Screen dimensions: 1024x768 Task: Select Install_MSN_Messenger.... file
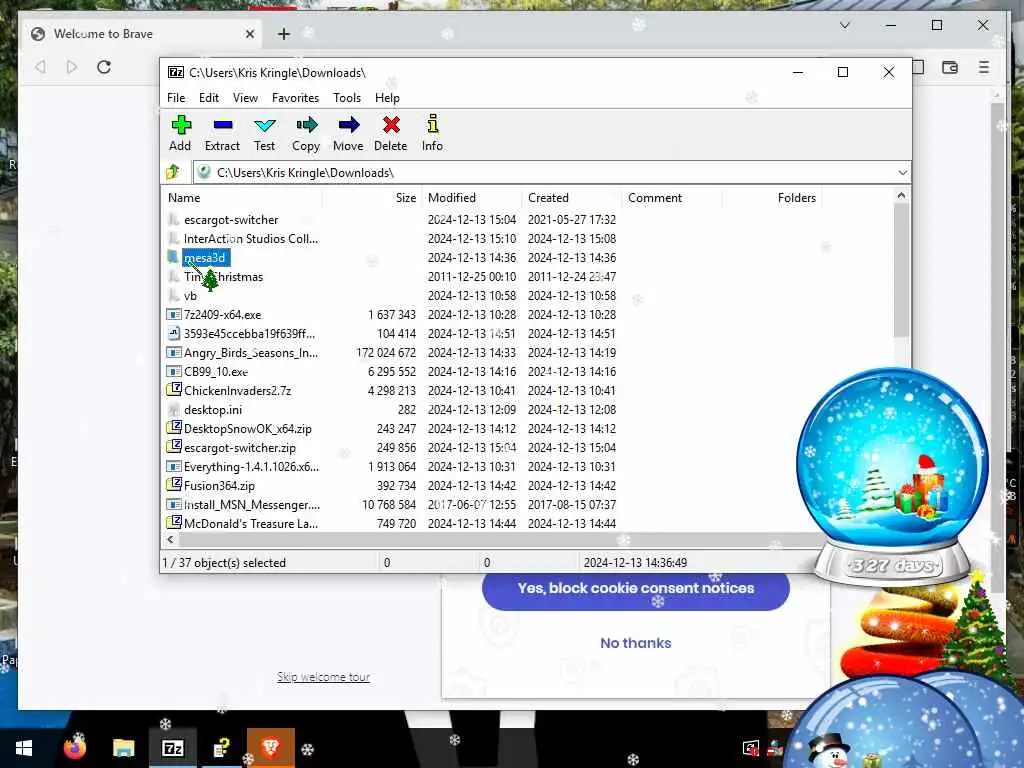[x=251, y=505]
